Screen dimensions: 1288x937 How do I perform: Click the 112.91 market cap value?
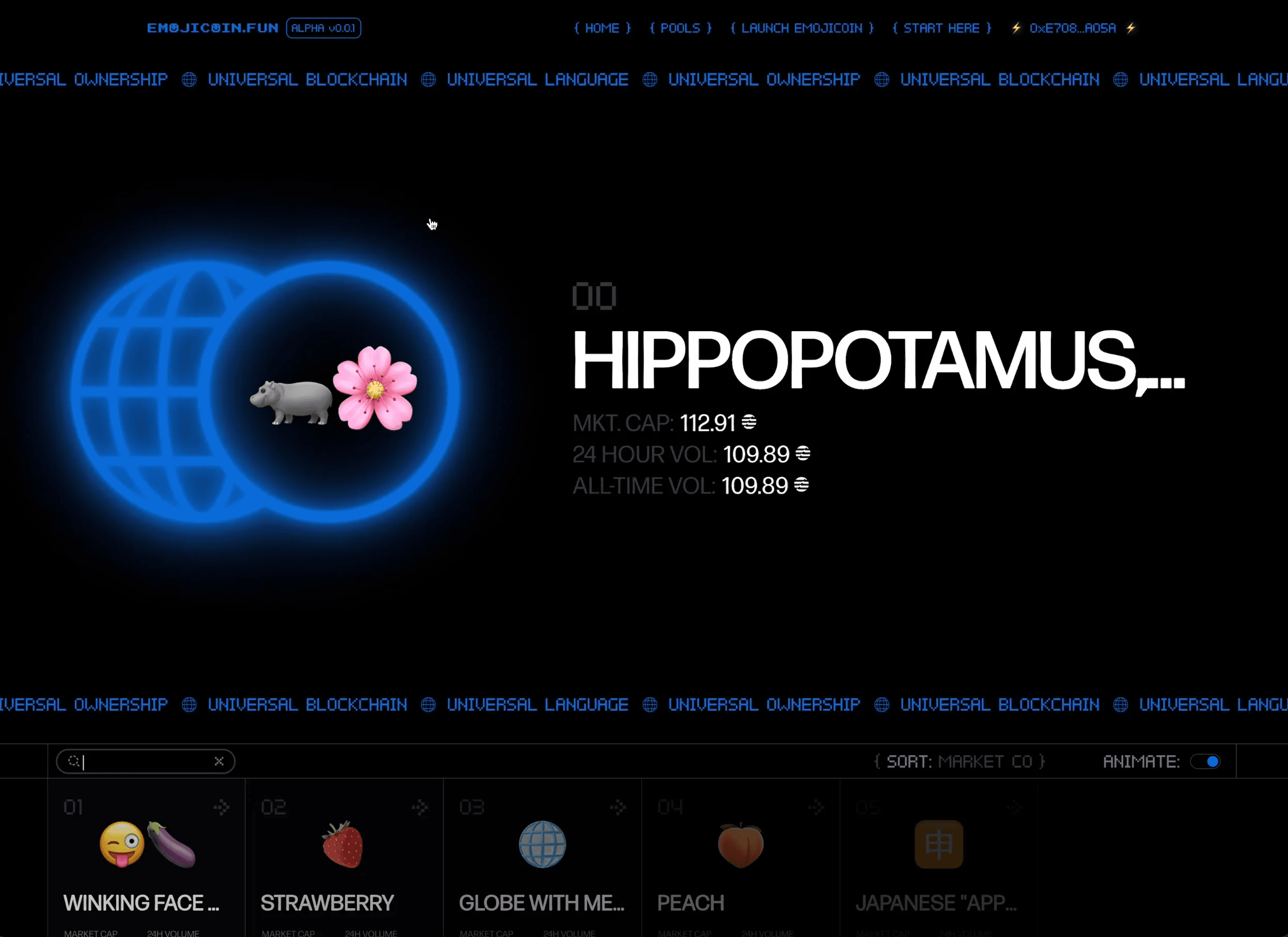(708, 423)
